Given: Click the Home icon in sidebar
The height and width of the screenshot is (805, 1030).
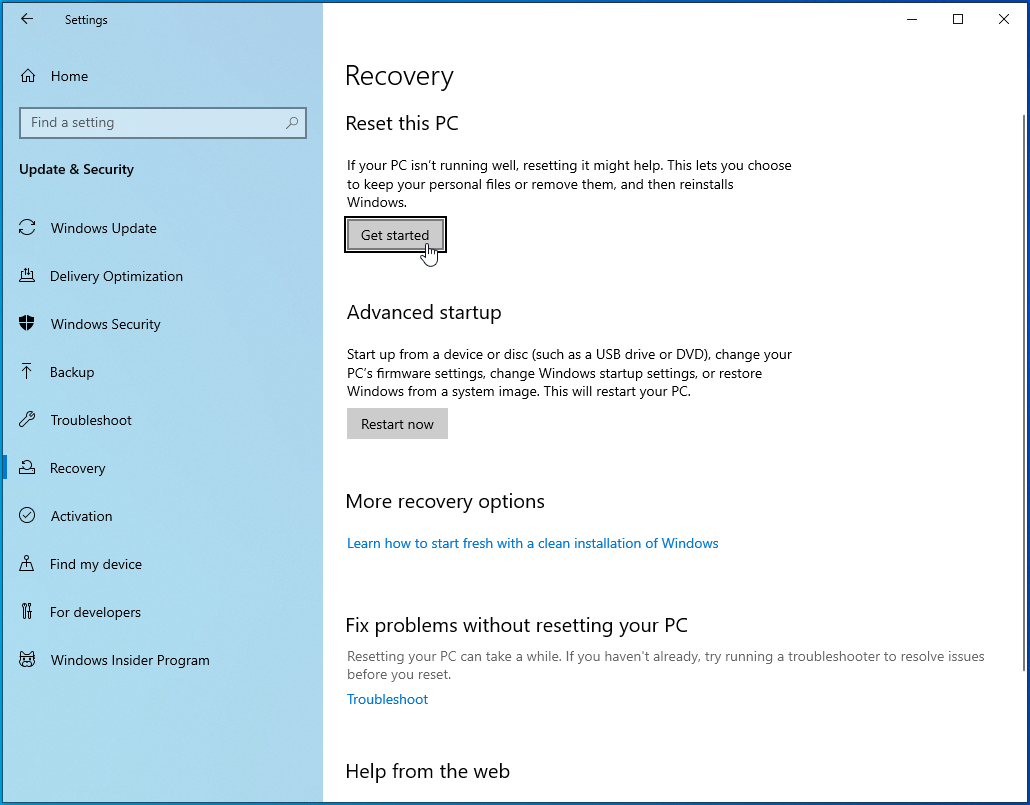Looking at the screenshot, I should tap(28, 76).
